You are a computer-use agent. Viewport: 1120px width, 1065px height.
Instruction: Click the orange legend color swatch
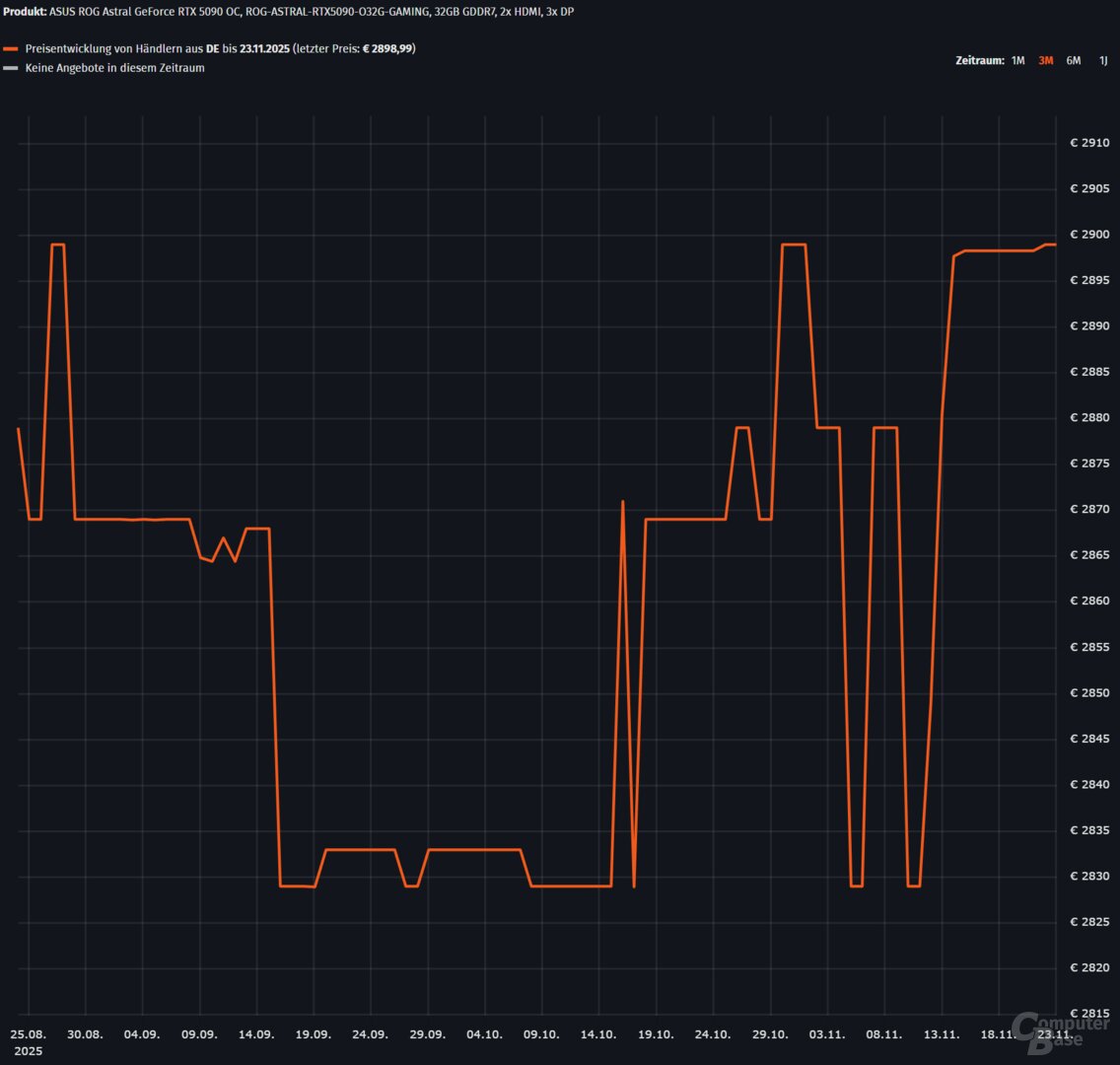pos(11,48)
